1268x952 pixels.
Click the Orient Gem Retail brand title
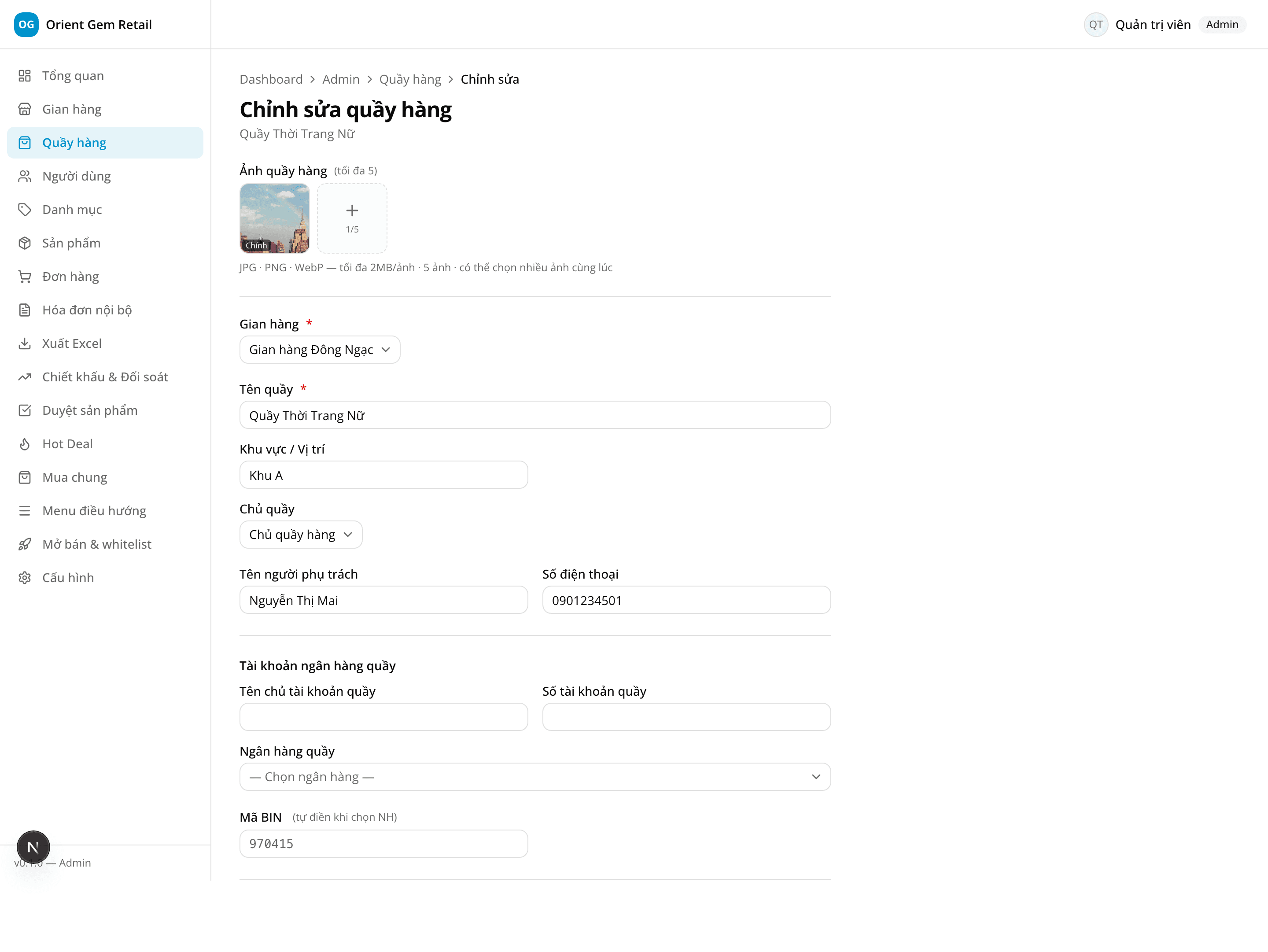click(x=99, y=25)
